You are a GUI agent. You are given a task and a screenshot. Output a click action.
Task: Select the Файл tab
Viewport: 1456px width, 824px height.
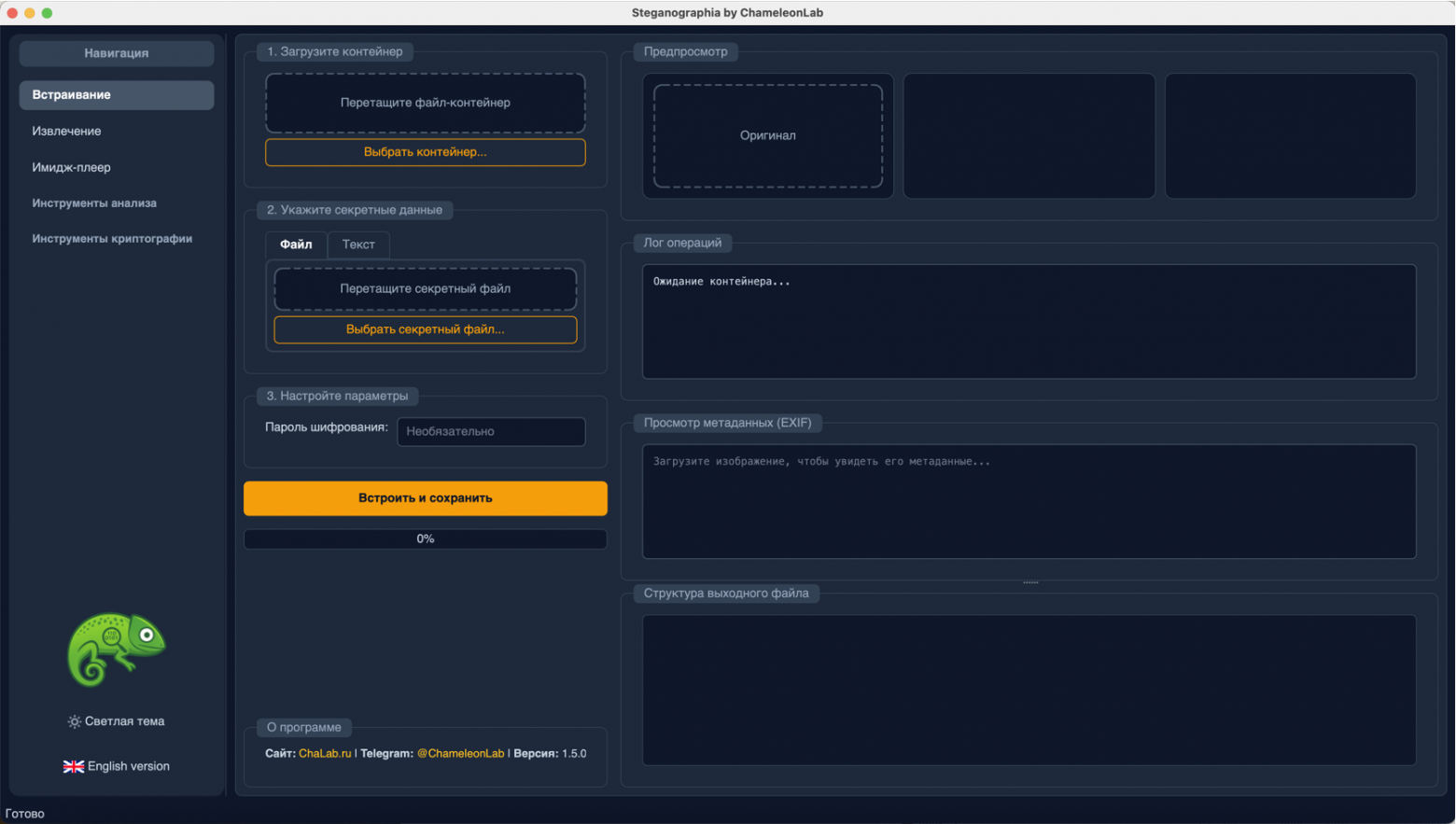[296, 244]
